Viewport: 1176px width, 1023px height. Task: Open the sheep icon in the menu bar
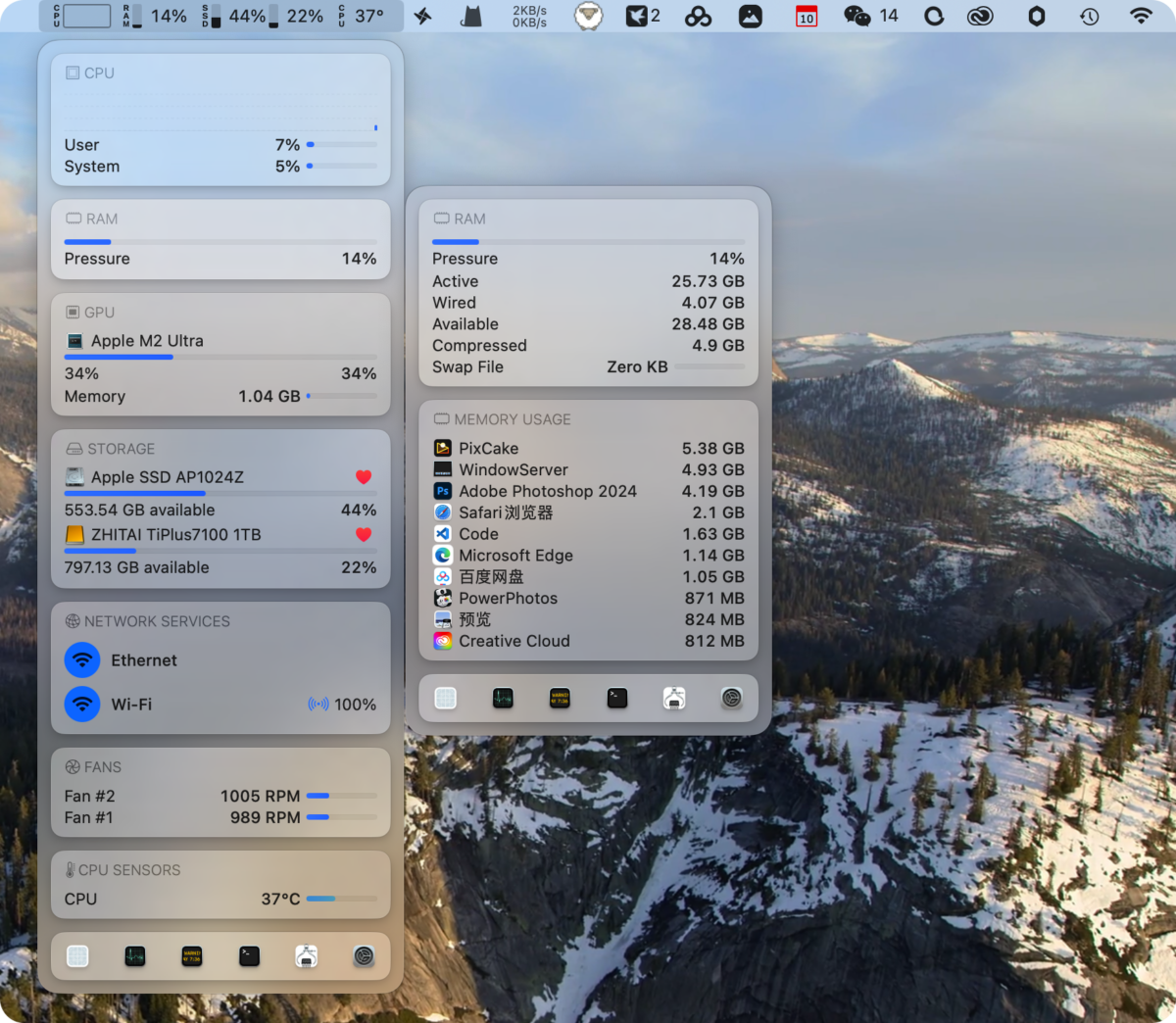588,16
